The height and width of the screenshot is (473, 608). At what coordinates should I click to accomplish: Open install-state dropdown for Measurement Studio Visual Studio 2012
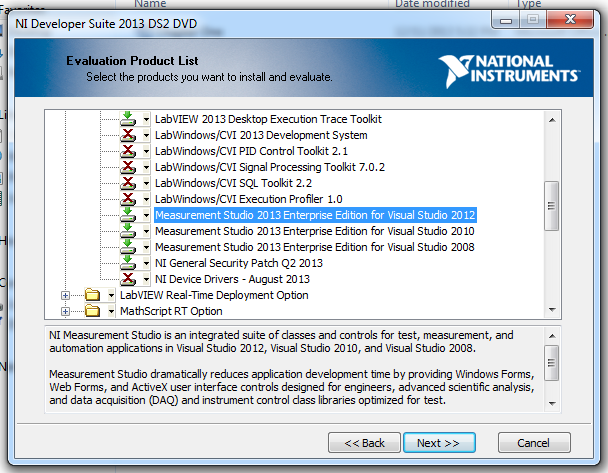pos(146,215)
